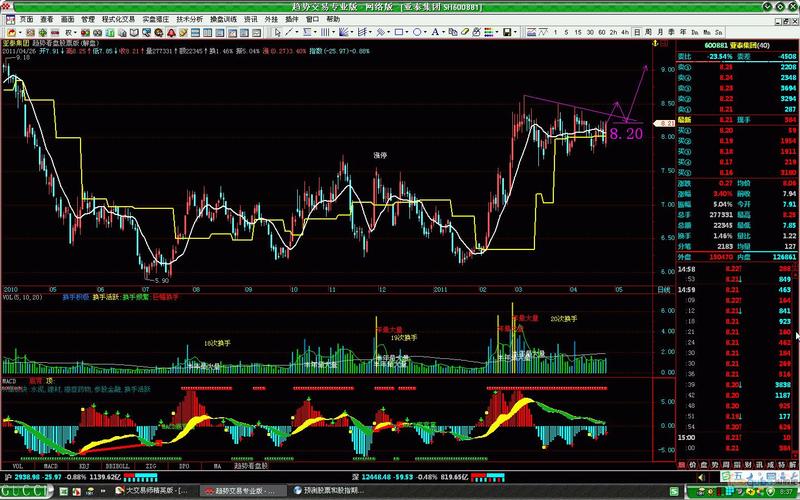
Task: Select the trend line drawing tool
Action: [x=289, y=32]
